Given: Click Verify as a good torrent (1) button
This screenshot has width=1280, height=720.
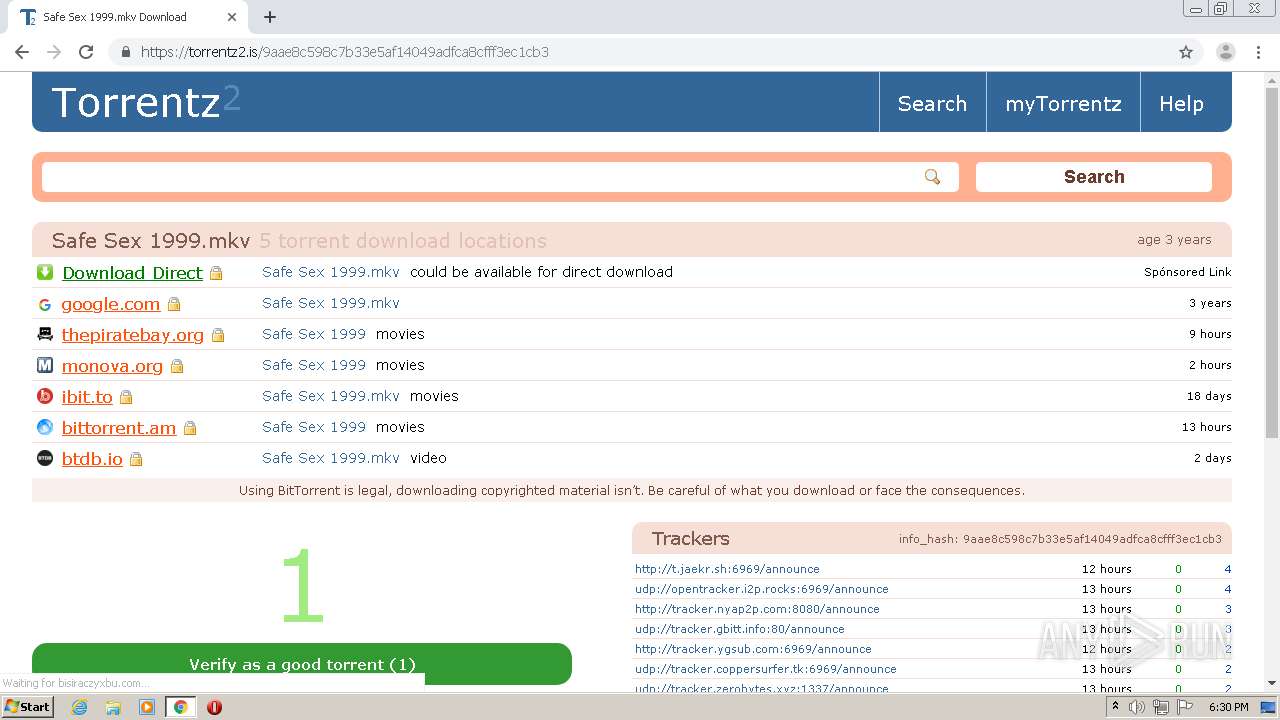Looking at the screenshot, I should (x=302, y=664).
